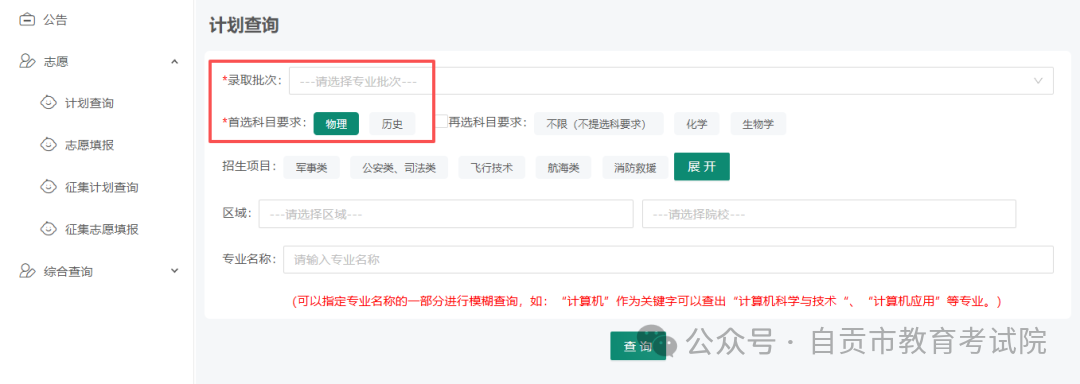Select the 飞行技术 enrollment project
The height and width of the screenshot is (384, 1080).
[492, 167]
